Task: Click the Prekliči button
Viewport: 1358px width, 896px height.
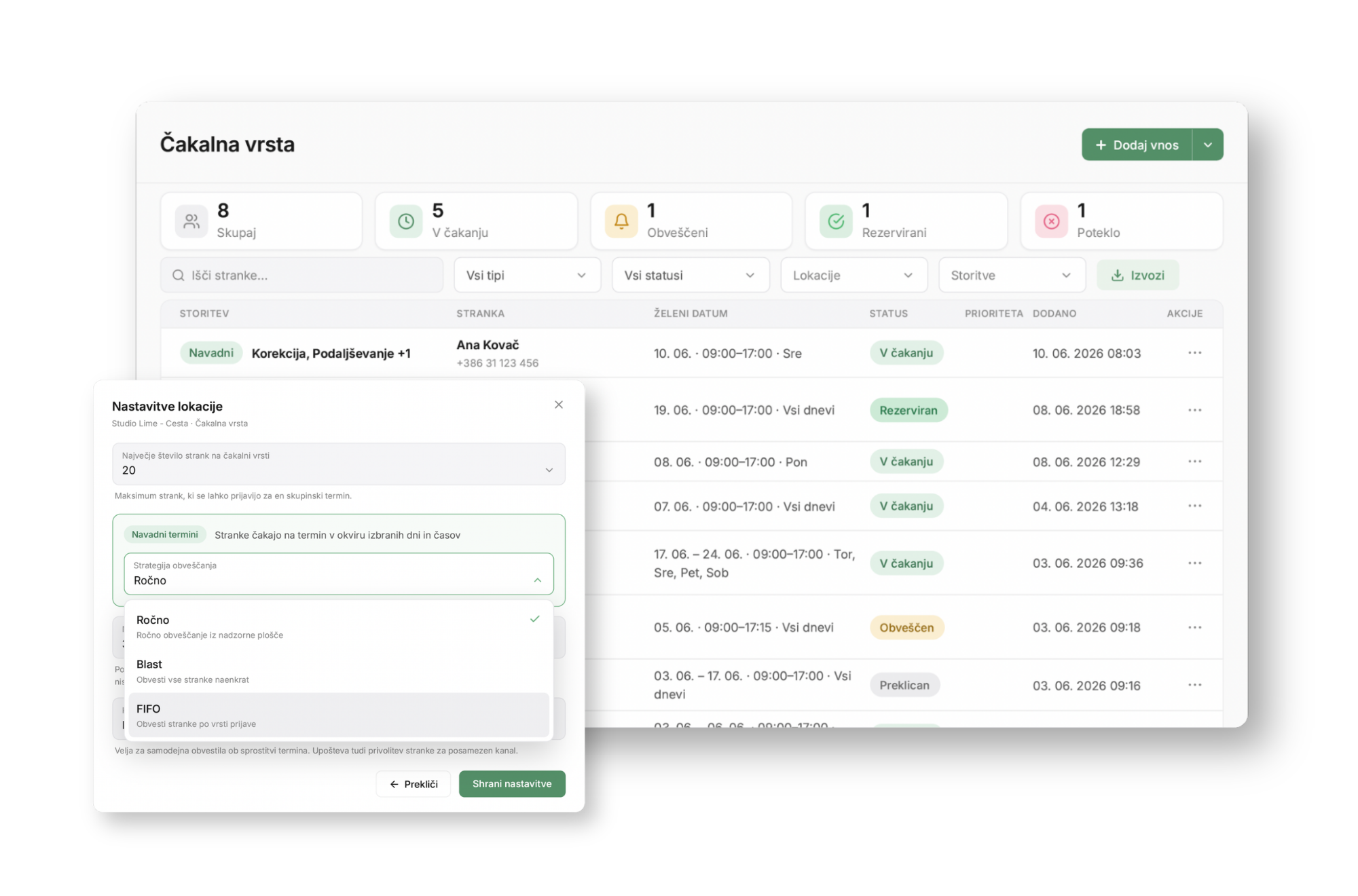Action: [414, 784]
